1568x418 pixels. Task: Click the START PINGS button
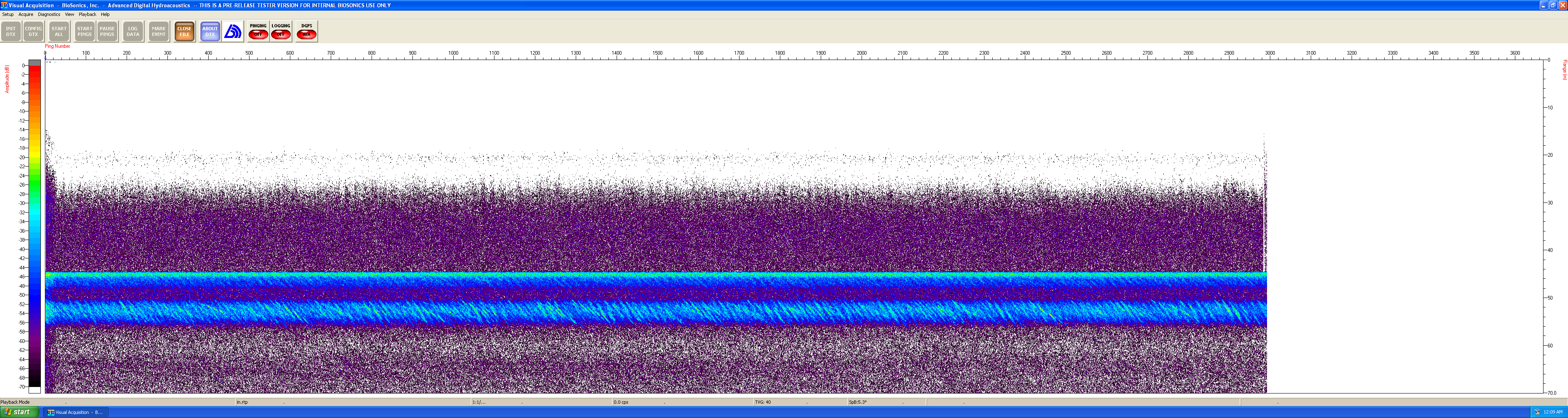[x=85, y=32]
